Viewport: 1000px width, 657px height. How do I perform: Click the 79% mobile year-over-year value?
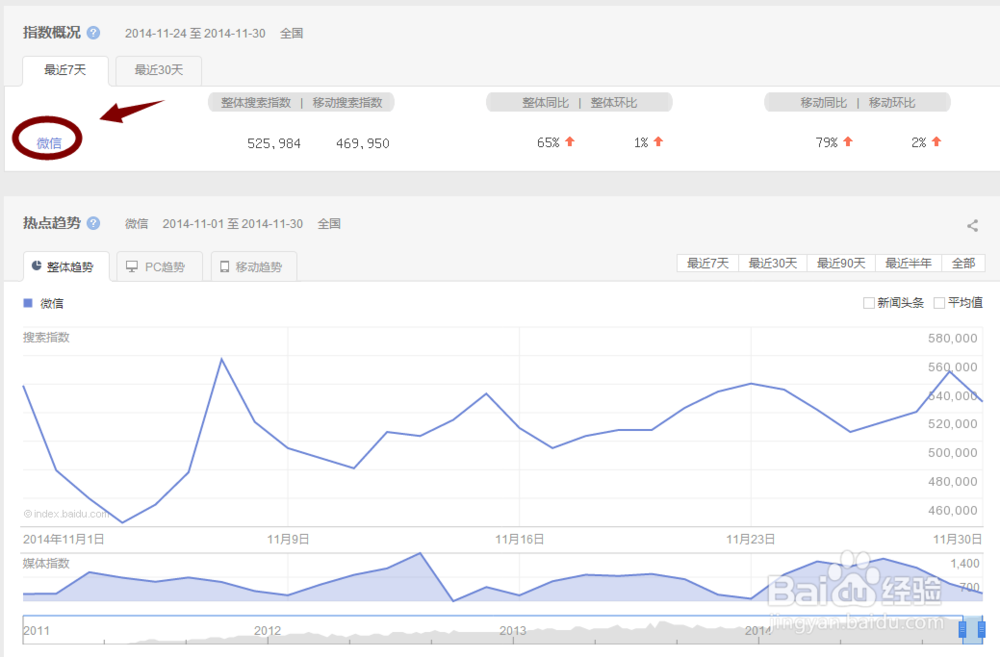(x=827, y=142)
